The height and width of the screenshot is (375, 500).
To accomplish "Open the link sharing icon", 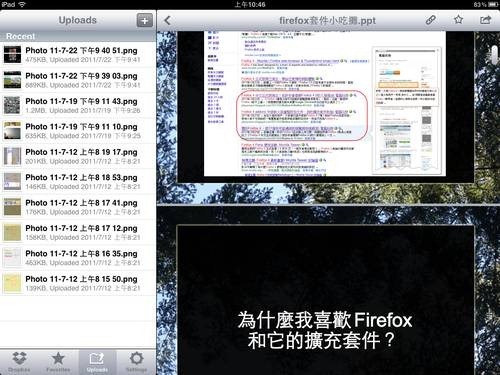I will 430,20.
